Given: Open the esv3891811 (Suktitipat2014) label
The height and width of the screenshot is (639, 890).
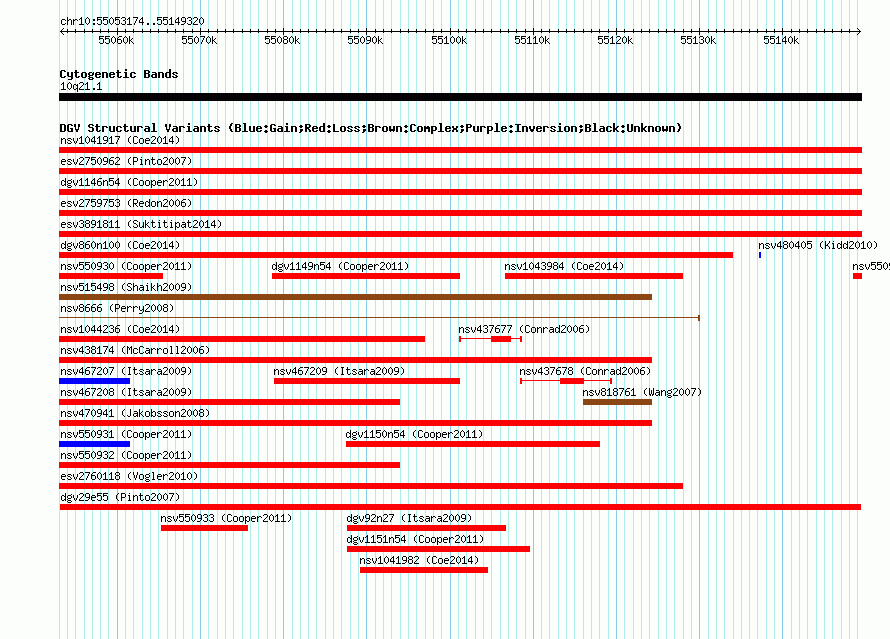Looking at the screenshot, I should [x=141, y=224].
